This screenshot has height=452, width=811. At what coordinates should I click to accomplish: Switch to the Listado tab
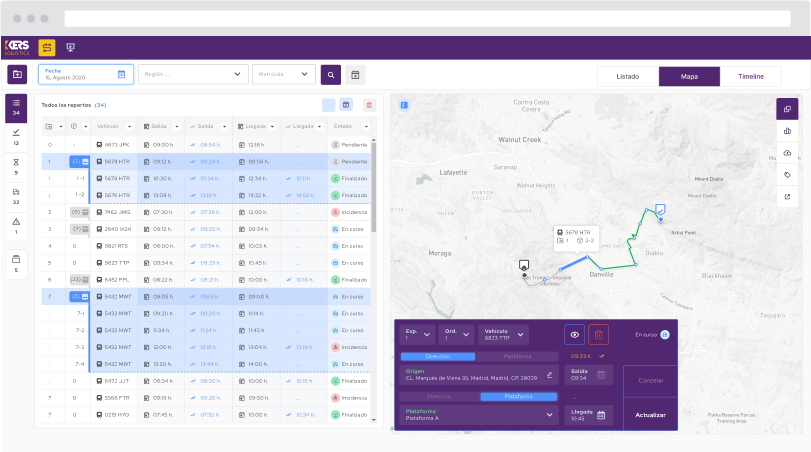(x=627, y=76)
